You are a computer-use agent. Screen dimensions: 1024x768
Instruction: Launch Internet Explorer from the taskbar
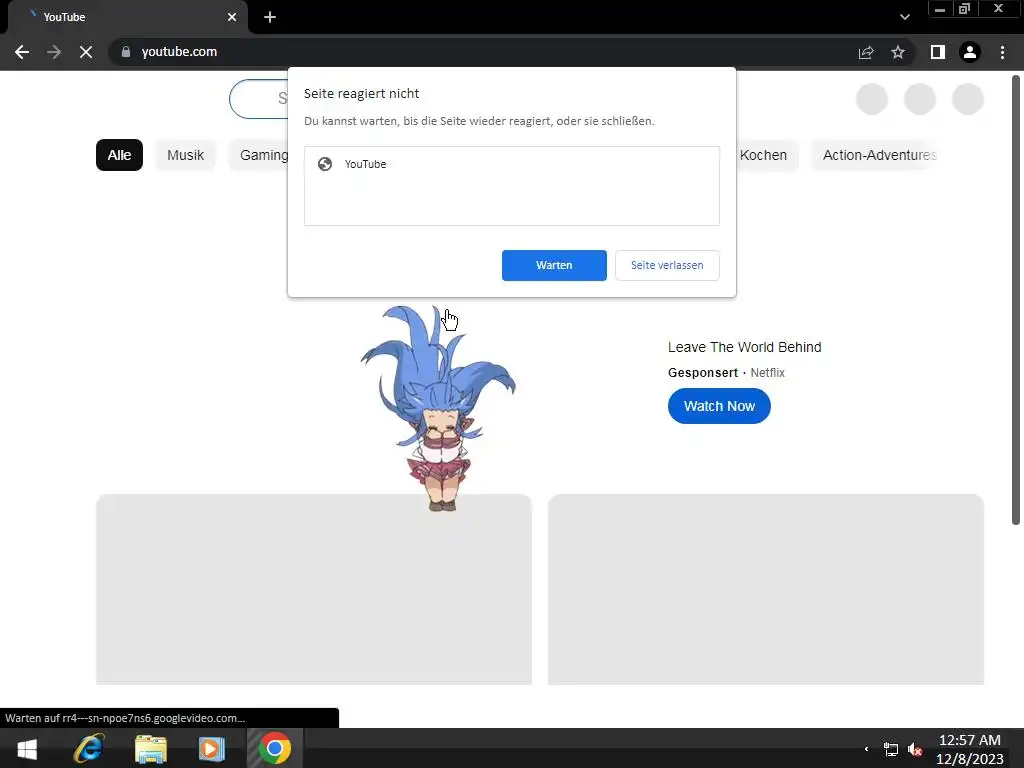click(89, 748)
